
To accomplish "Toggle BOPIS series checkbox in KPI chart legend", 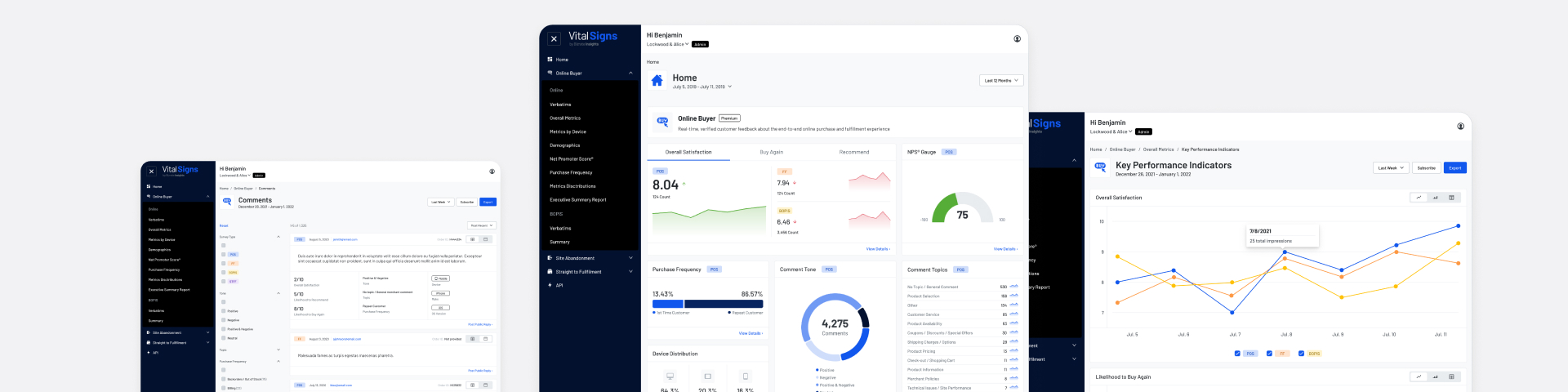I will click(x=1301, y=354).
